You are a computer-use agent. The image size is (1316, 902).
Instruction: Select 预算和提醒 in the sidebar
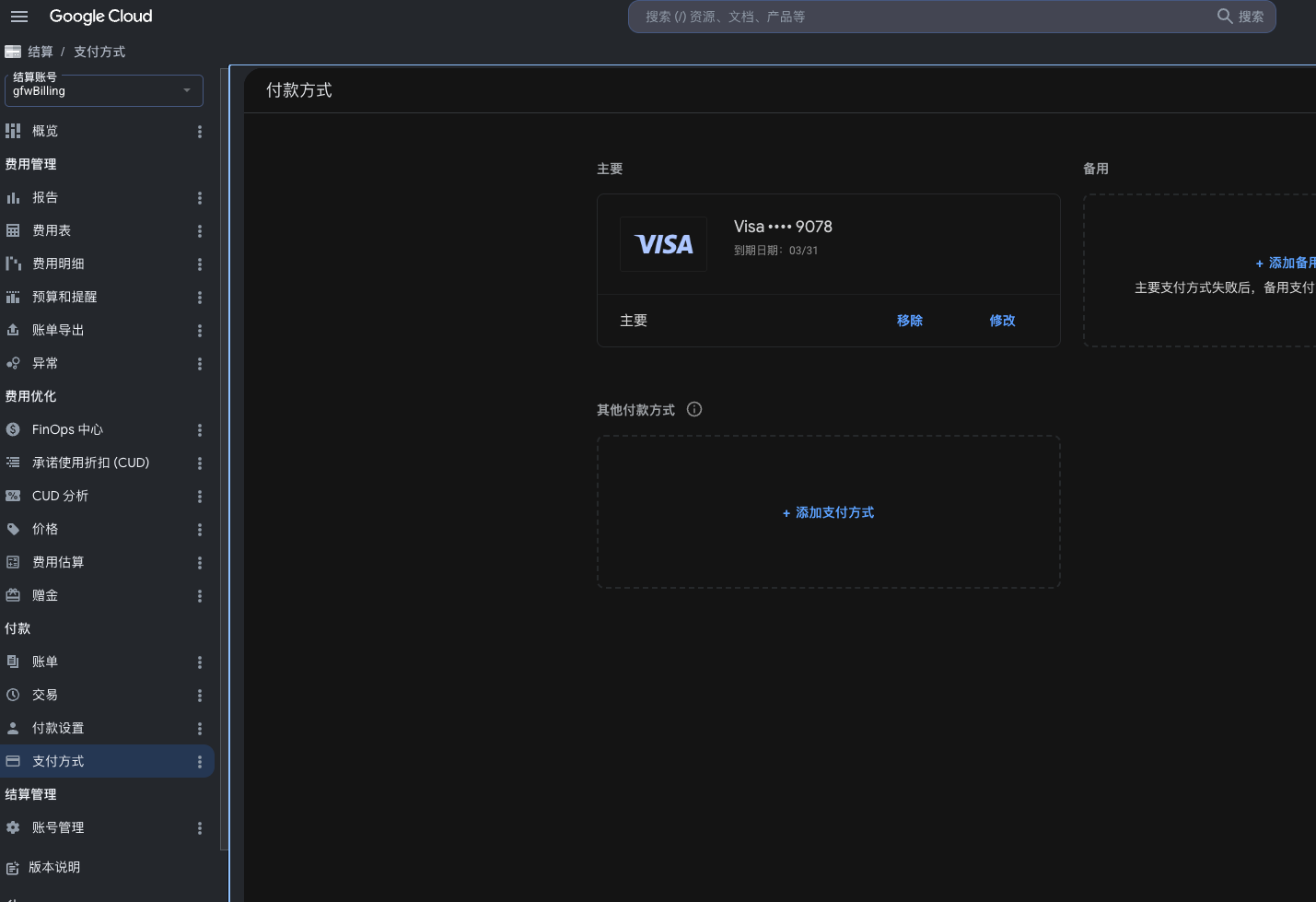pyautogui.click(x=64, y=297)
